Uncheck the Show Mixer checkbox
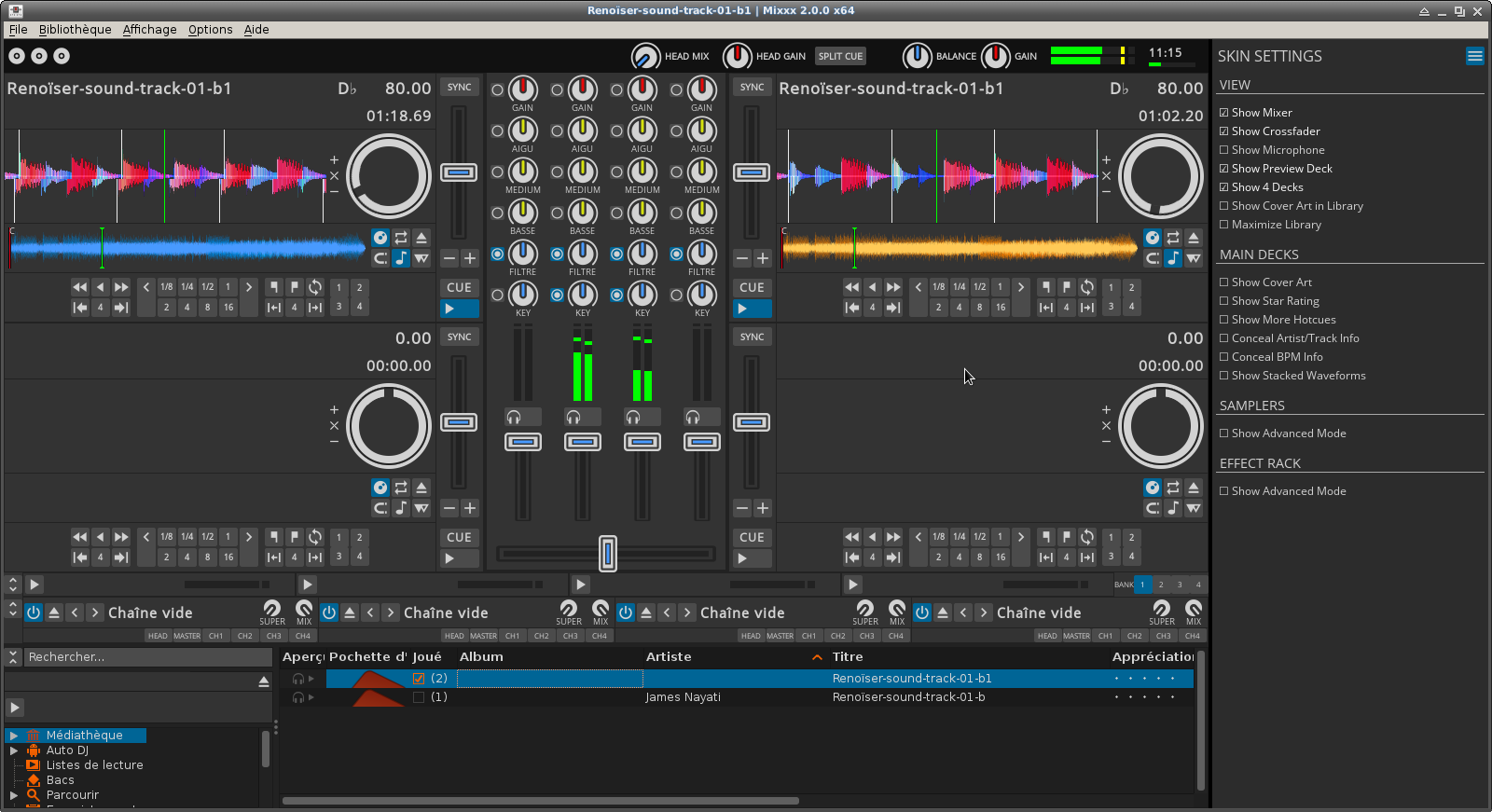 click(x=1224, y=113)
